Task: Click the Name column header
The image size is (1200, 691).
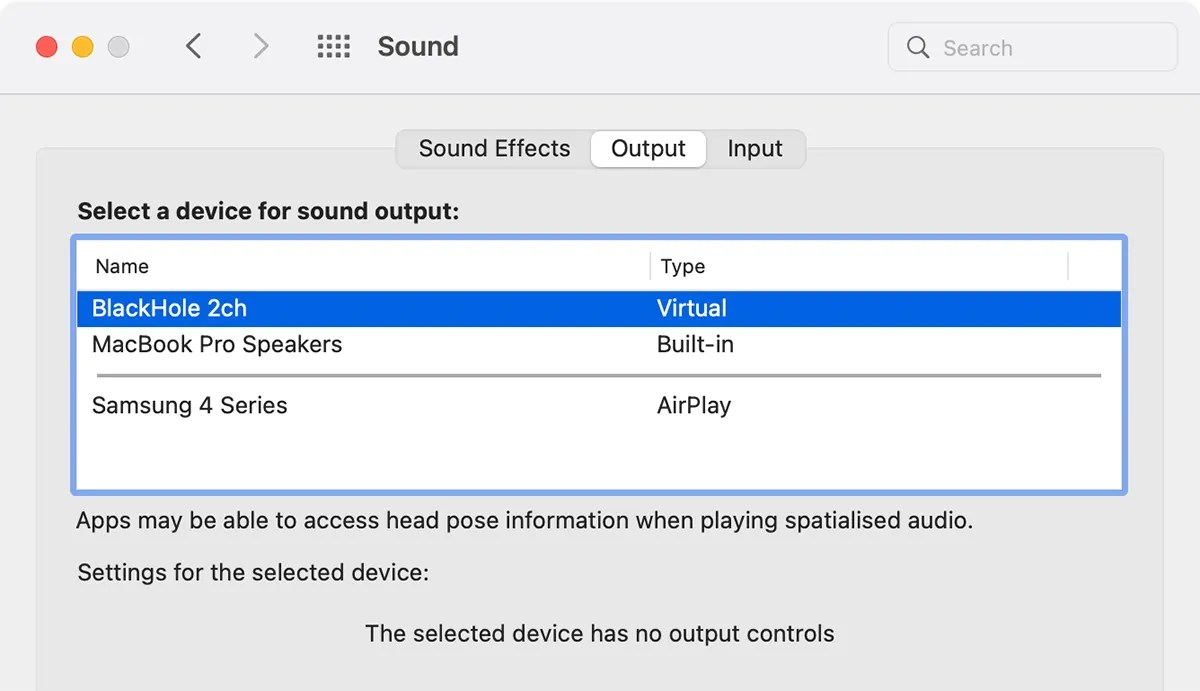Action: click(121, 266)
